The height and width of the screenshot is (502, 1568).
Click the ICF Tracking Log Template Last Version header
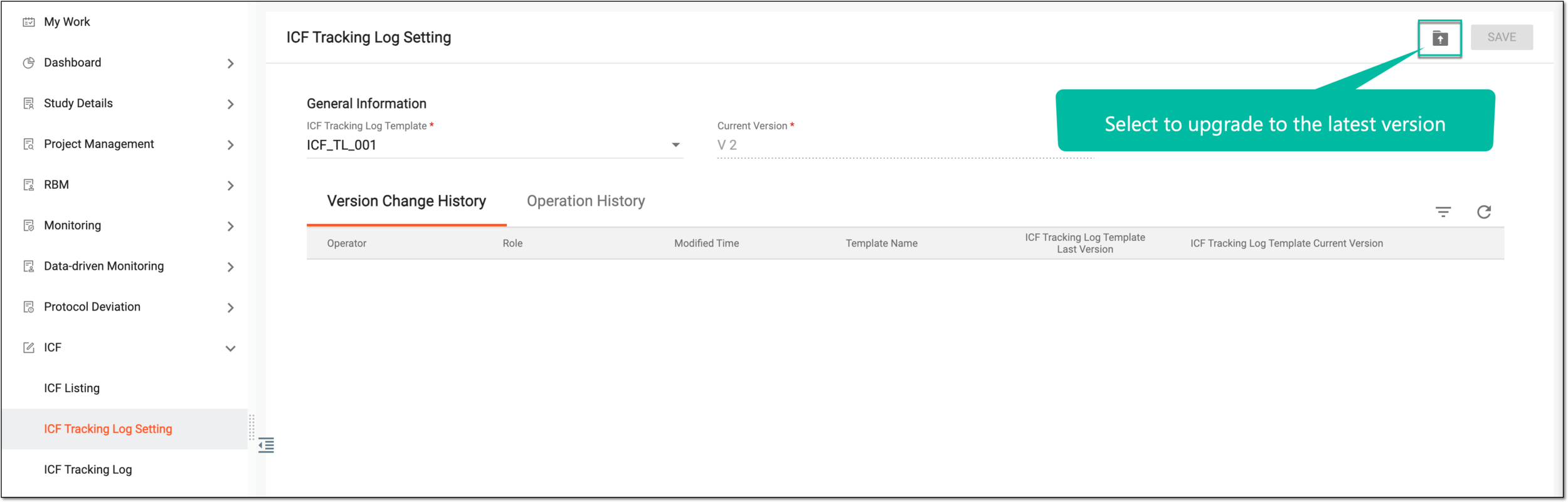pyautogui.click(x=1085, y=243)
